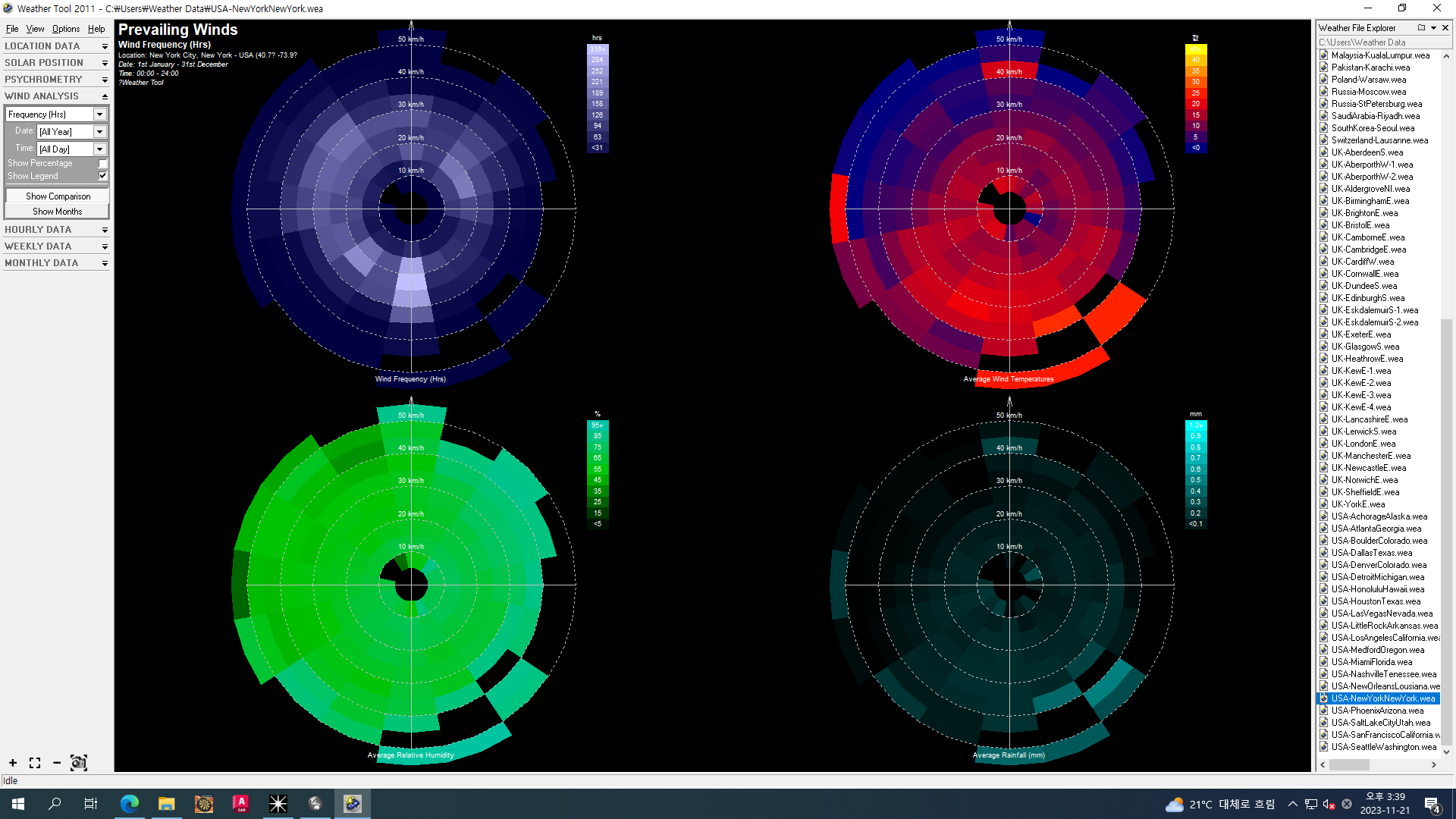The height and width of the screenshot is (819, 1456).
Task: Select USA-MiamiFlorida.wea in the file list
Action: pos(1371,662)
